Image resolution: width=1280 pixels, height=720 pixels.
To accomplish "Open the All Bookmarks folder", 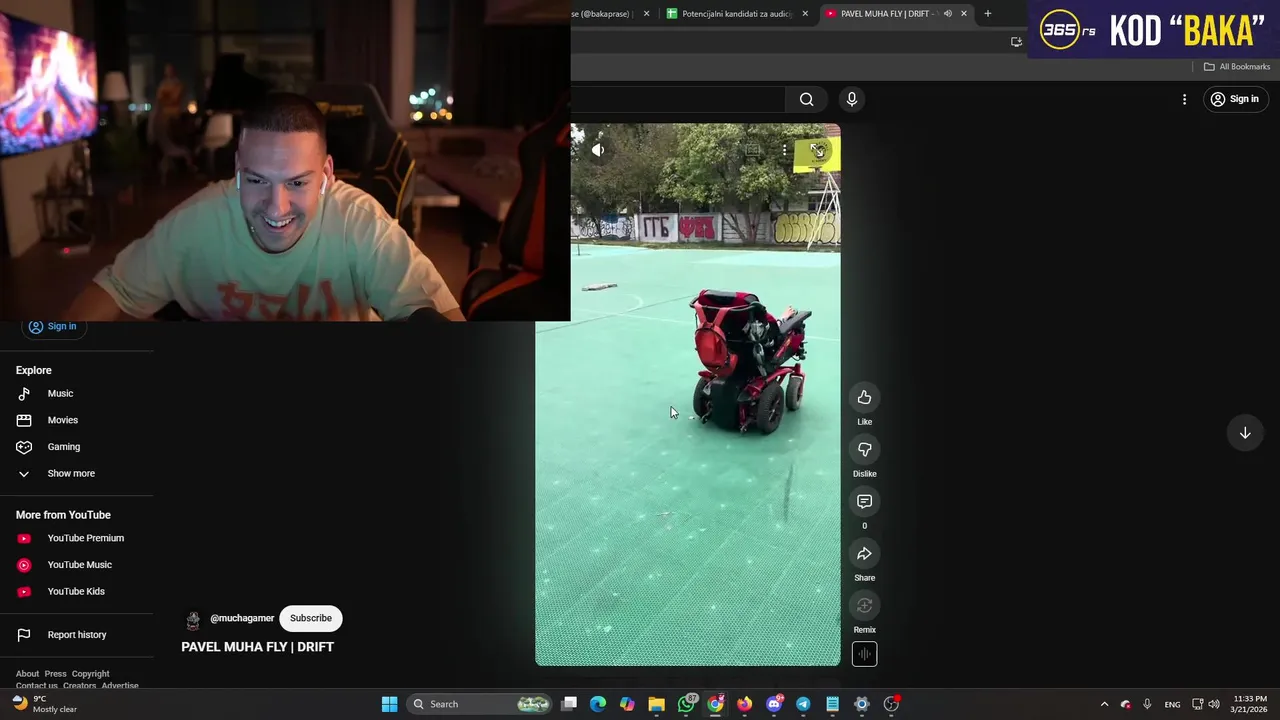I will 1237,67.
